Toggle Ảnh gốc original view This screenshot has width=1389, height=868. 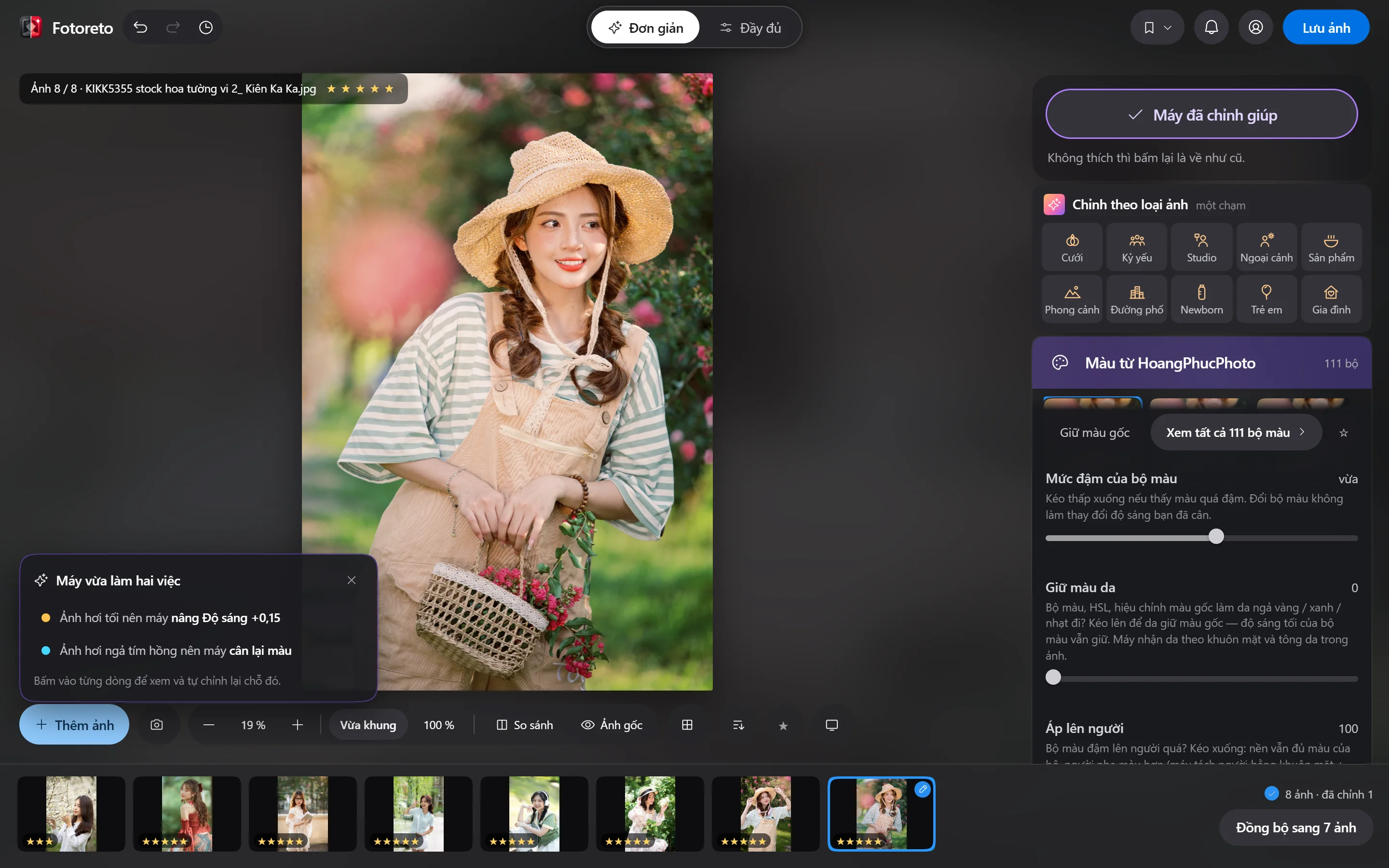(612, 725)
